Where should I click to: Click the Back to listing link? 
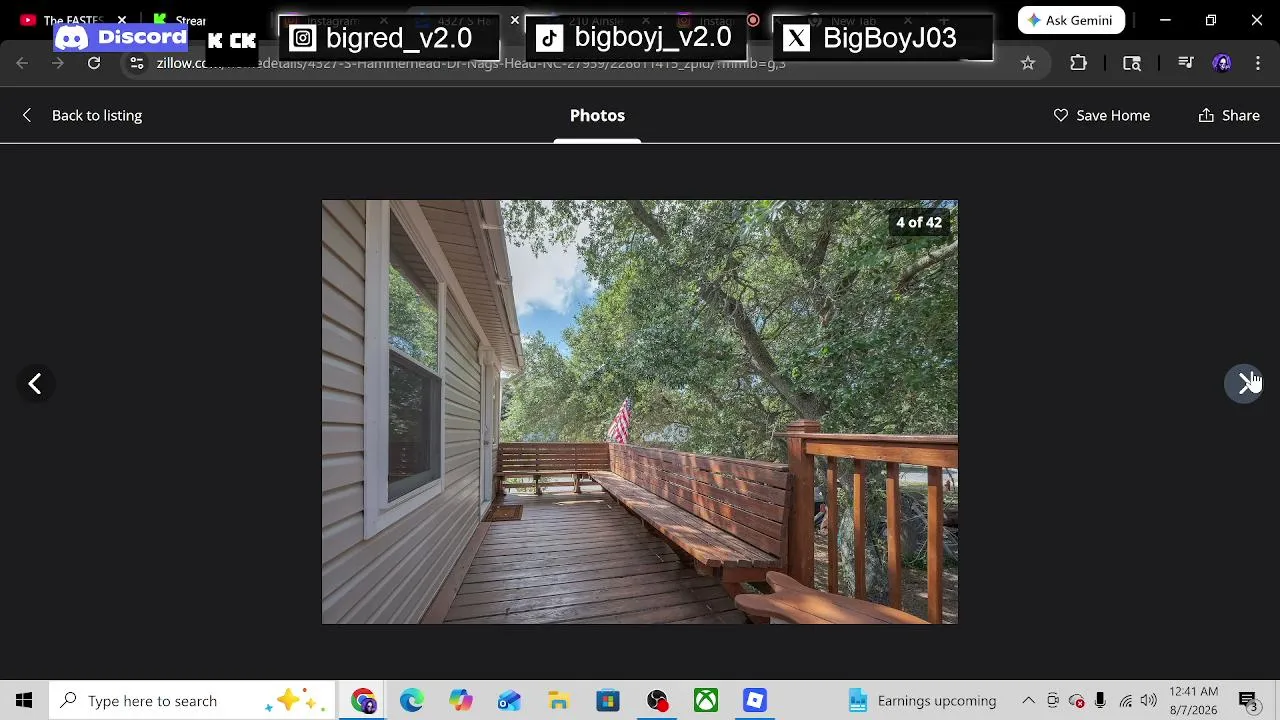point(82,115)
